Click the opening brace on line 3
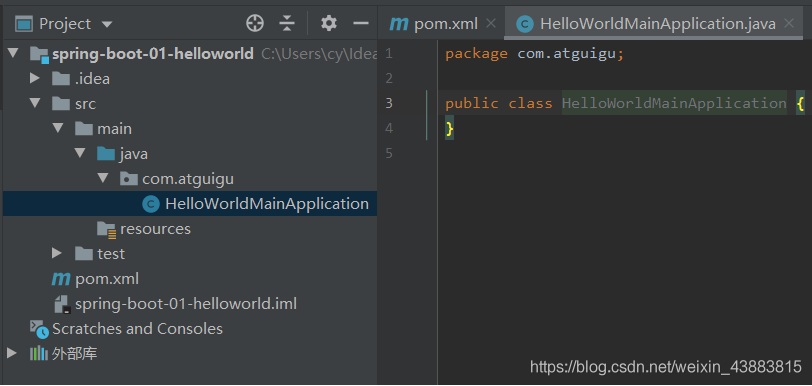This screenshot has width=812, height=386. [x=801, y=104]
